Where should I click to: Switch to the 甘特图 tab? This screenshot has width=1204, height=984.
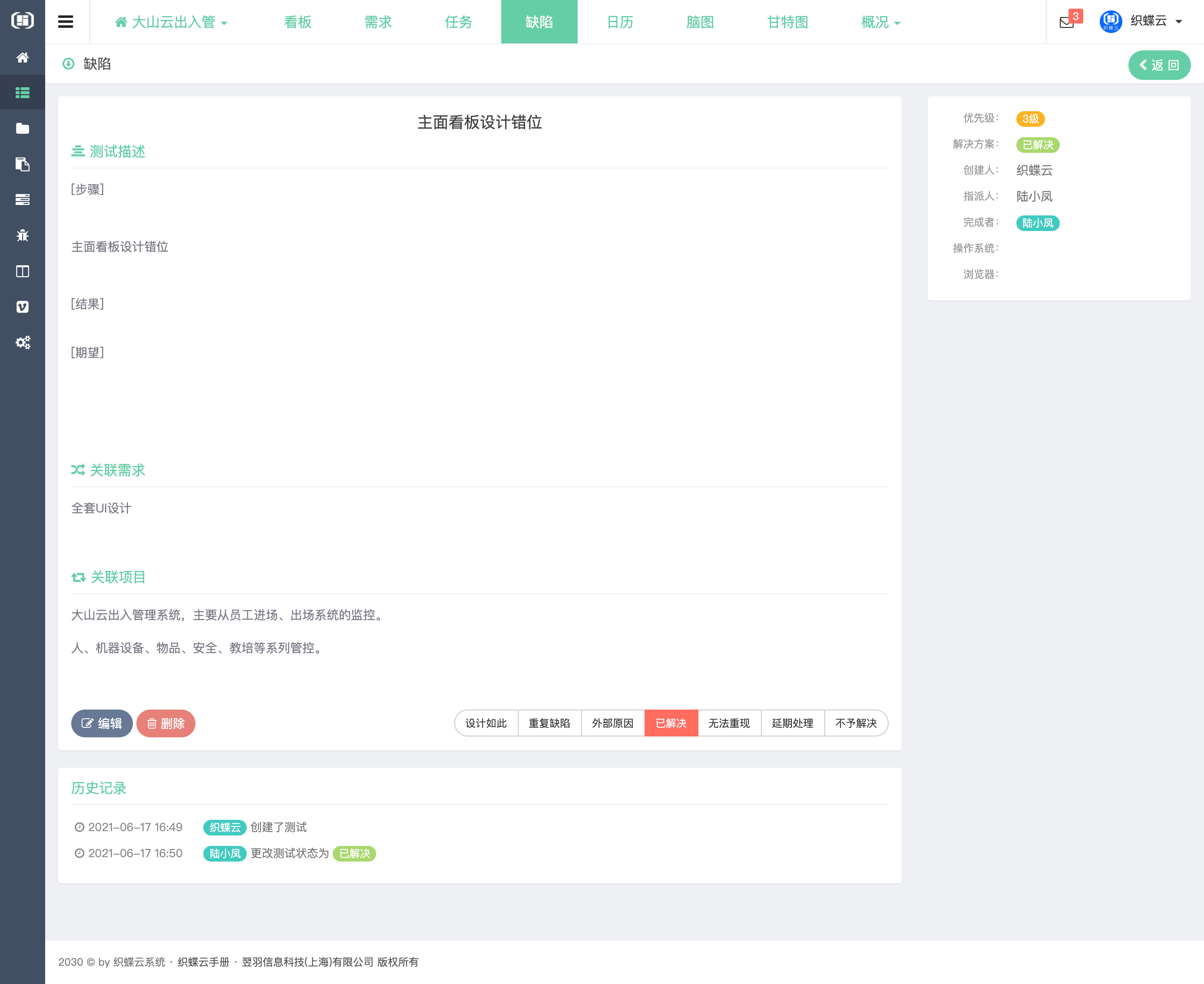[787, 22]
